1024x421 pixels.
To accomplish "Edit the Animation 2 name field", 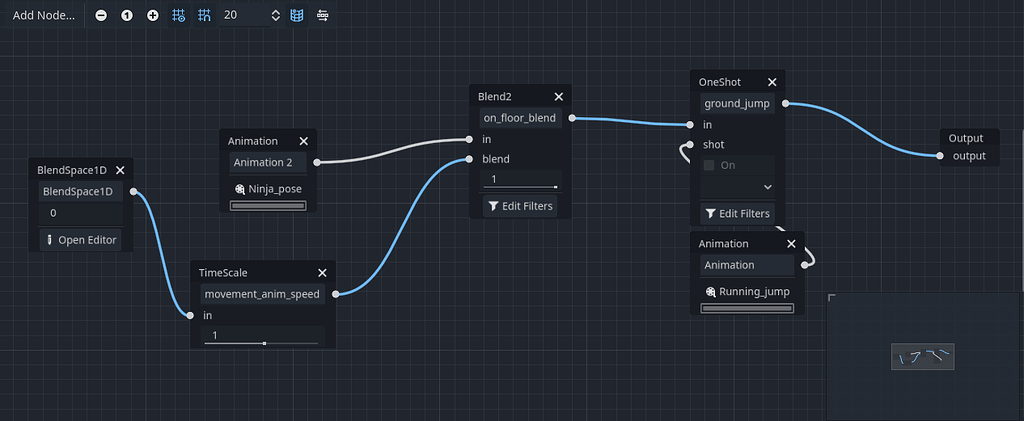I will (268, 163).
